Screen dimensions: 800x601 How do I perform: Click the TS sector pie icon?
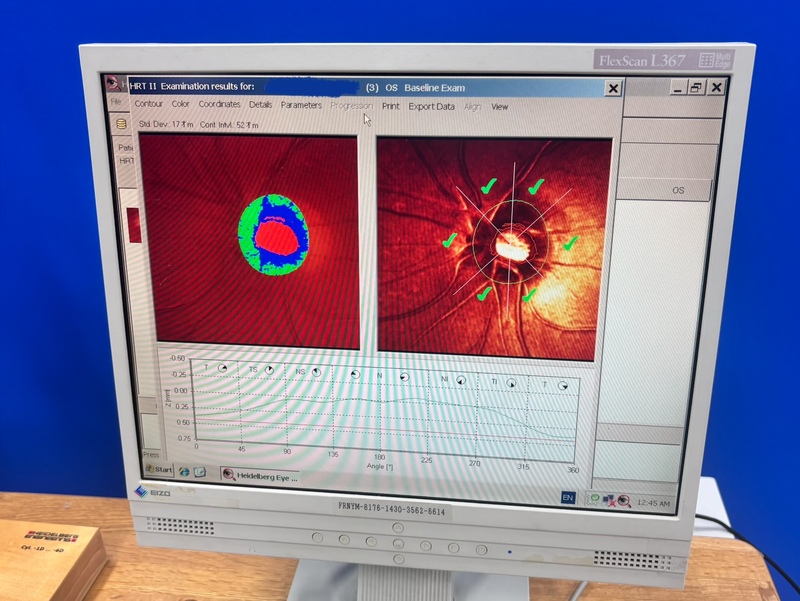pos(269,370)
